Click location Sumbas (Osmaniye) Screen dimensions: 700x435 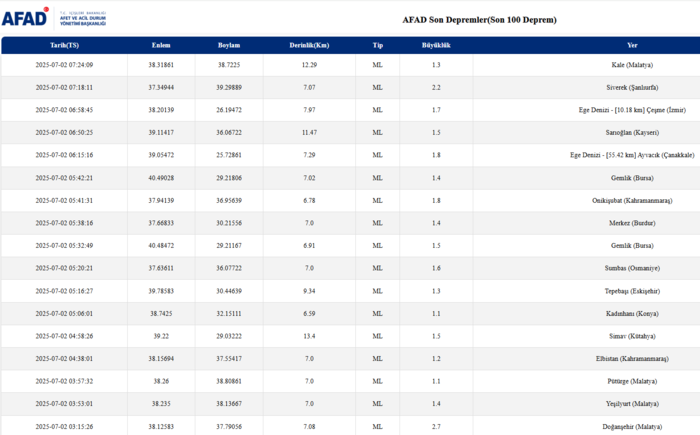point(632,268)
